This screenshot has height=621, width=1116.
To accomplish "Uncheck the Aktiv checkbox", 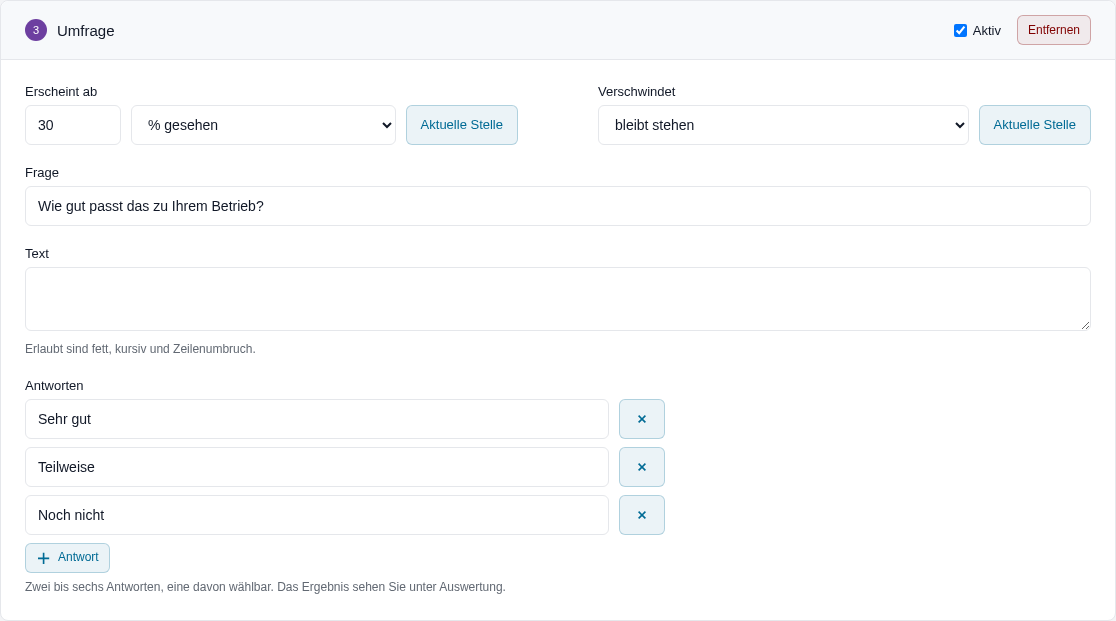I will 960,31.
